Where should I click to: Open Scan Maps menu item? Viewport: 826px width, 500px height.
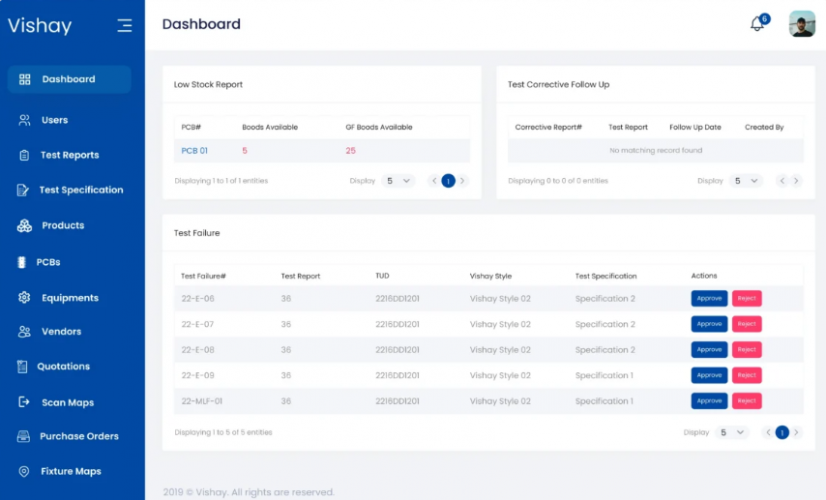click(x=69, y=403)
